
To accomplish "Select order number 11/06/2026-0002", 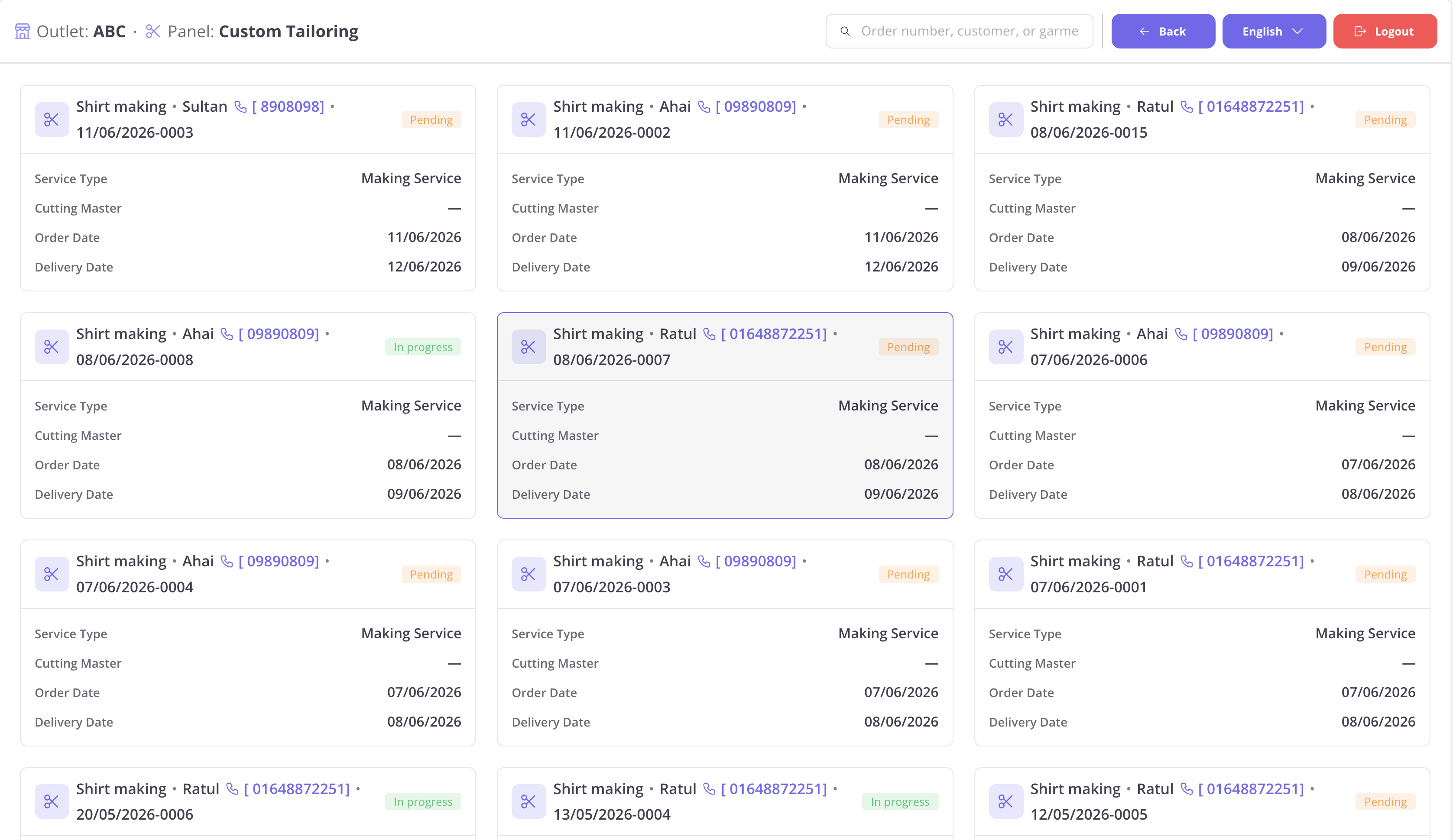I will point(612,132).
